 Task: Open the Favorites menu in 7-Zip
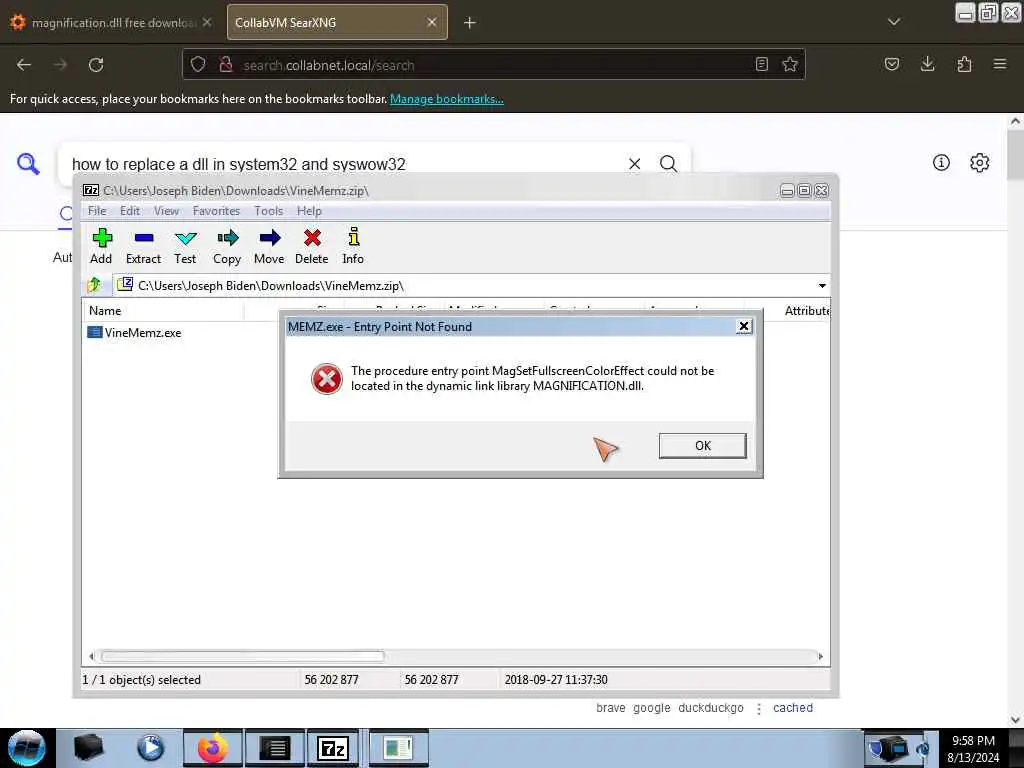216,211
